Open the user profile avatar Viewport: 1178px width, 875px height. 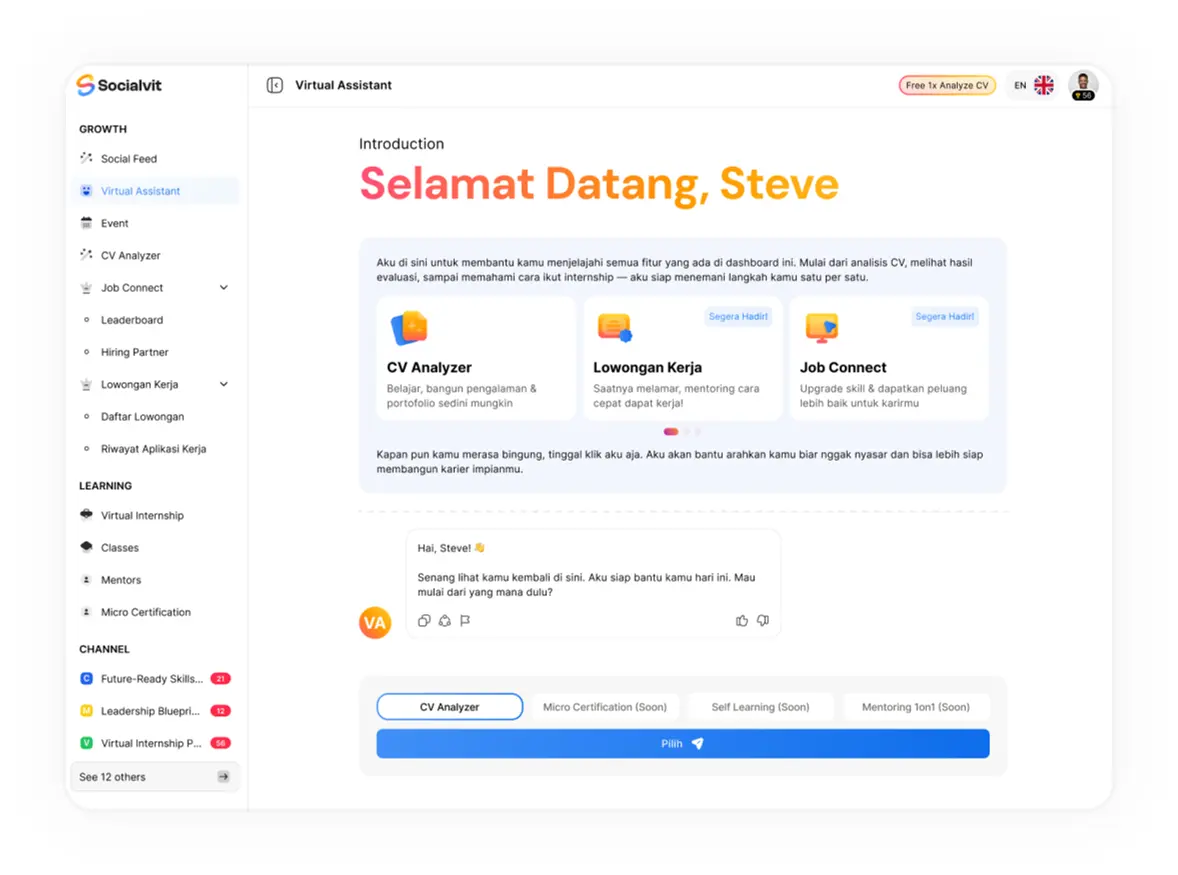pos(1083,86)
